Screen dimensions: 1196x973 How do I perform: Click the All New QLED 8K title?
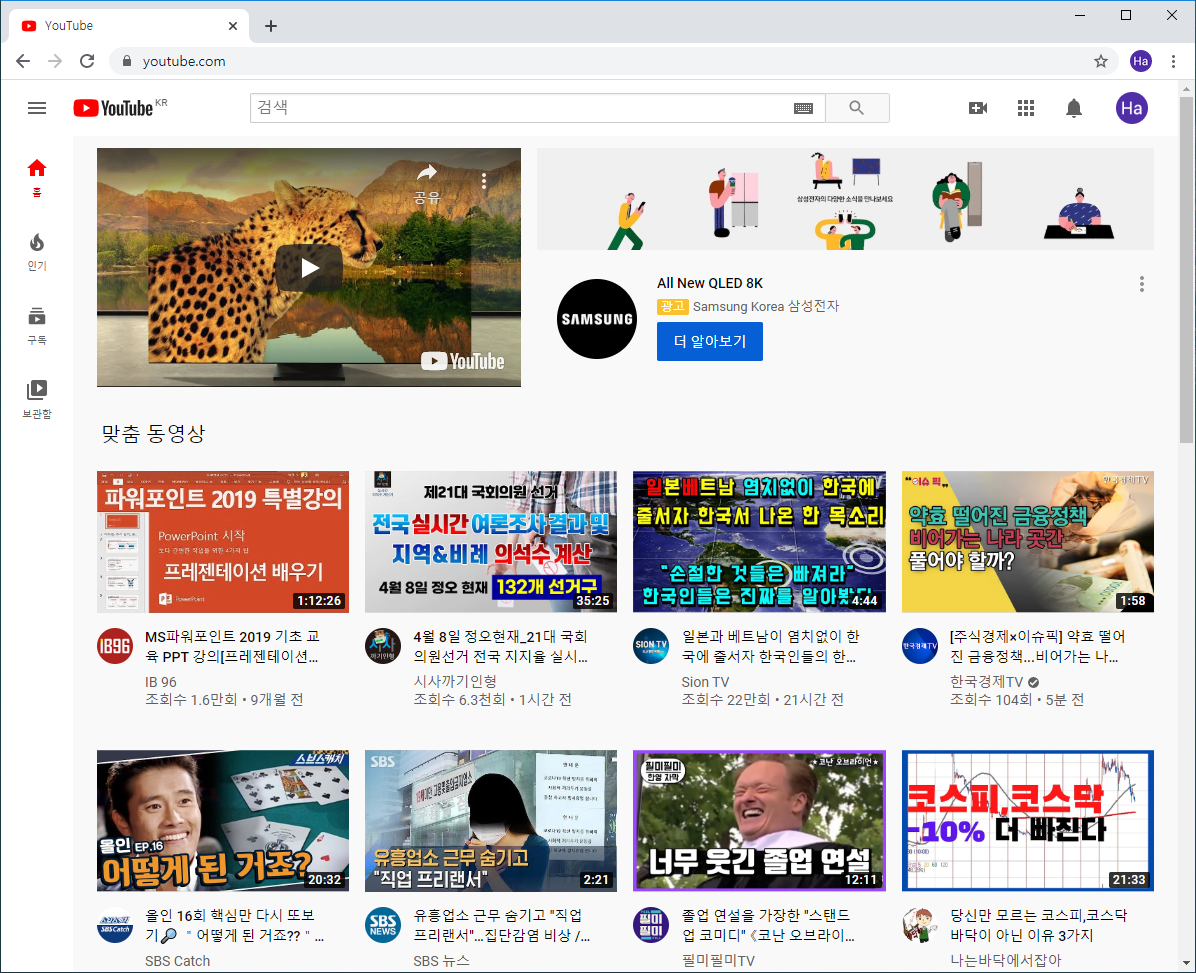710,283
